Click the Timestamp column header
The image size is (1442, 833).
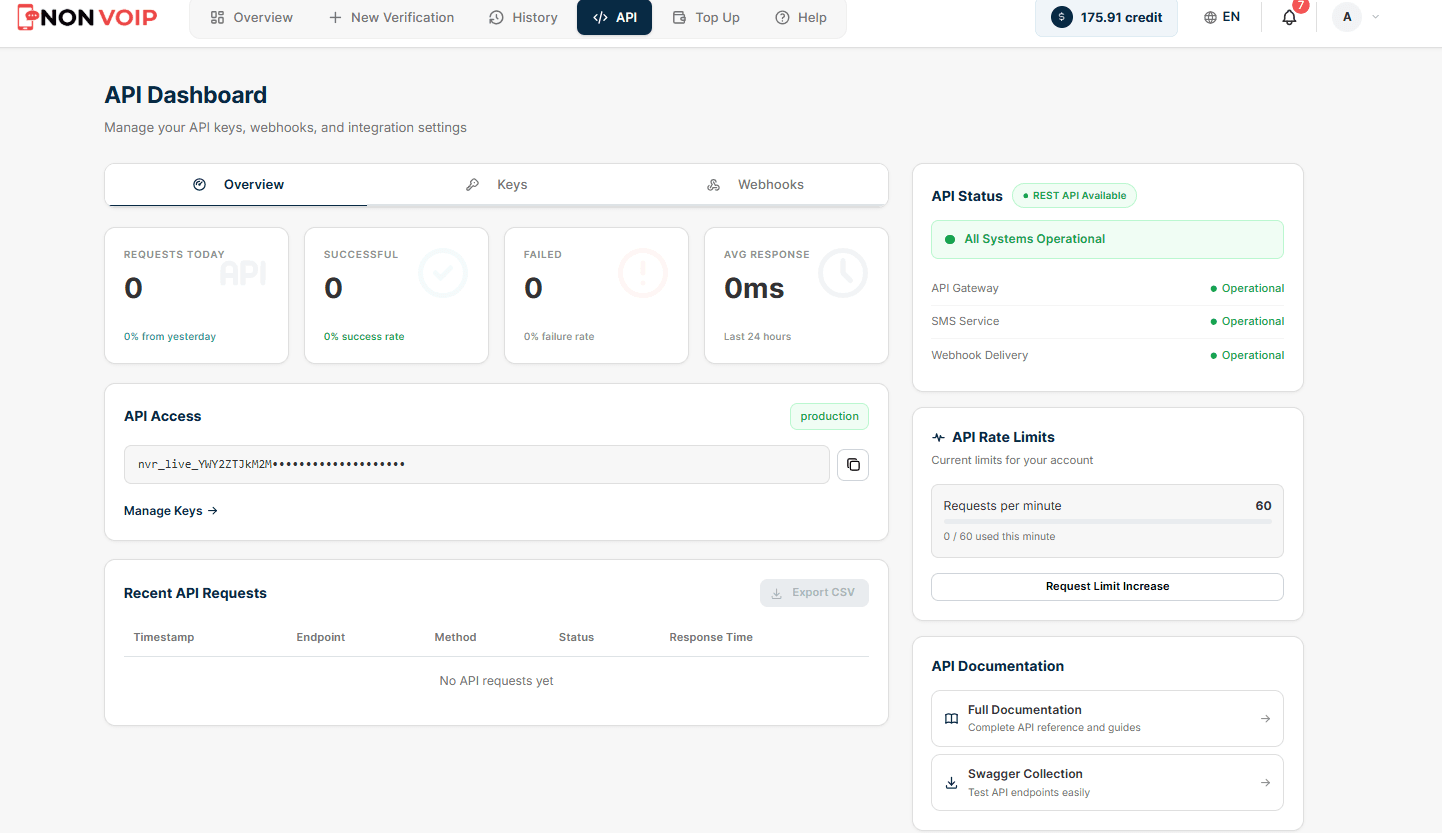click(x=164, y=637)
